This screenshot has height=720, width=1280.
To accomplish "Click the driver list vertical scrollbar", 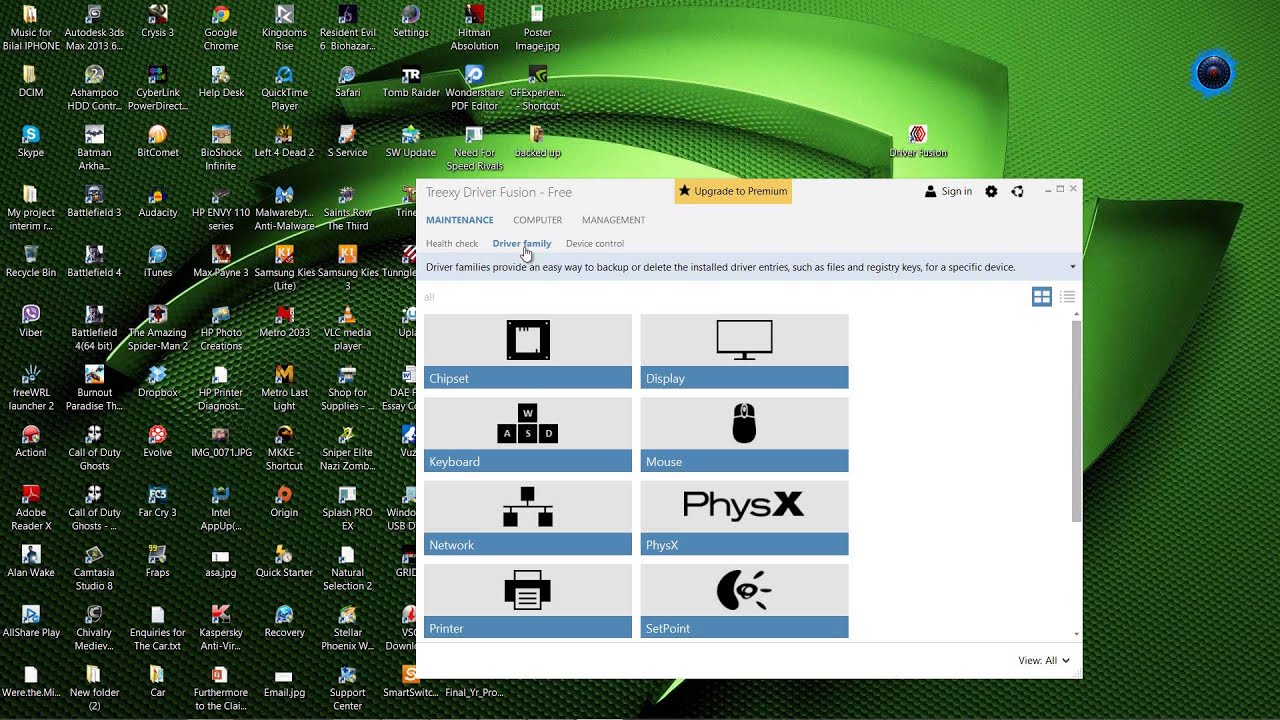I will [x=1076, y=421].
